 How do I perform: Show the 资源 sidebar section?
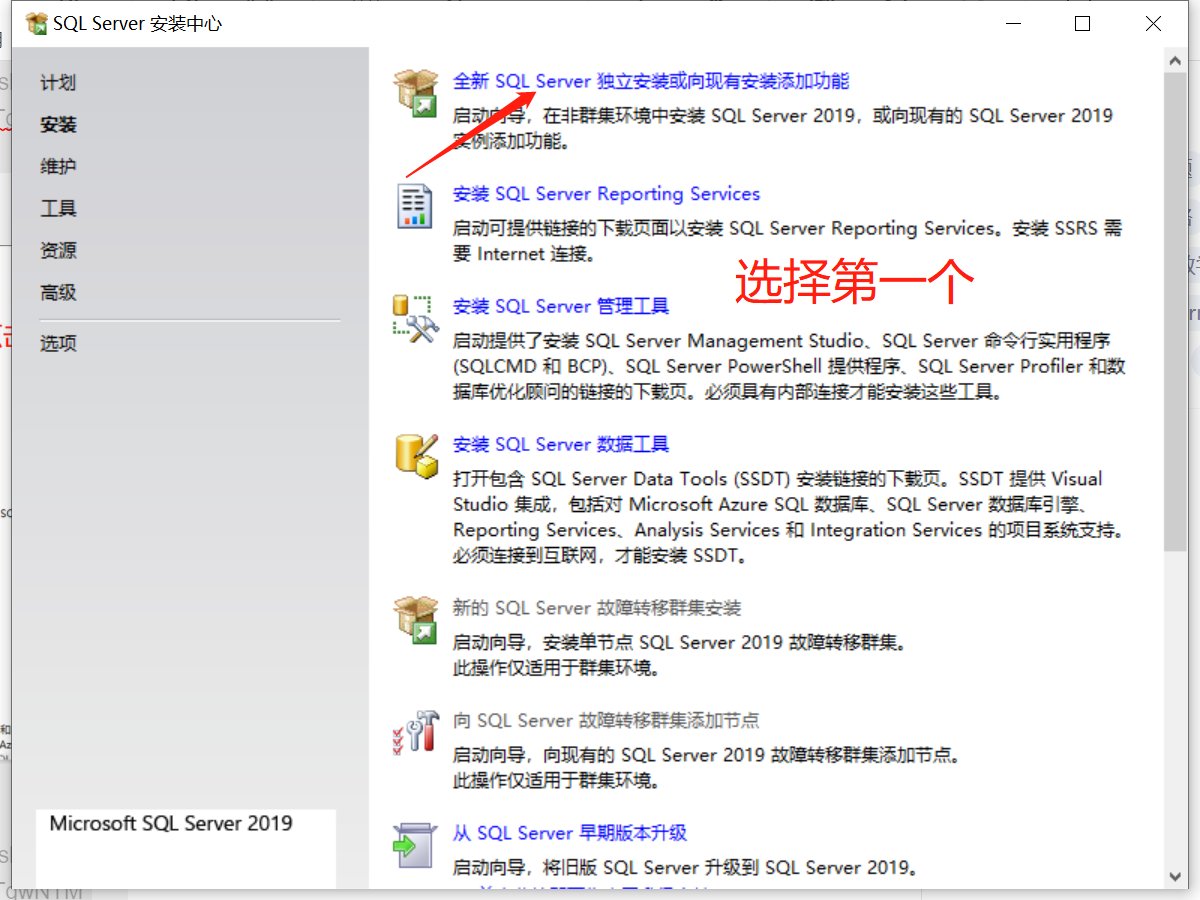[x=58, y=251]
